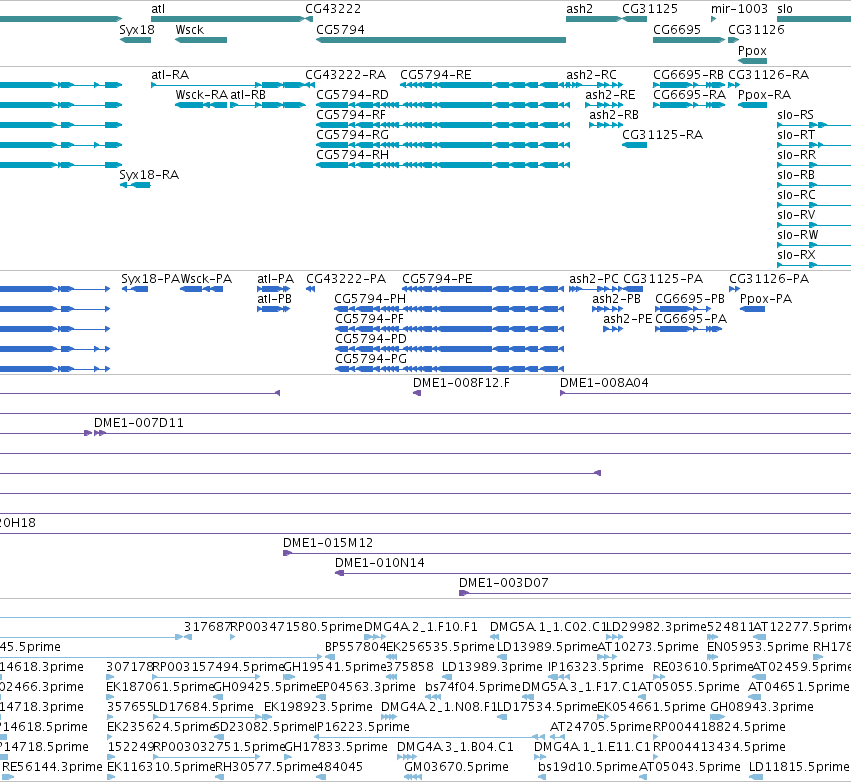
Task: Click transcript ash2-RC
Action: tap(591, 74)
